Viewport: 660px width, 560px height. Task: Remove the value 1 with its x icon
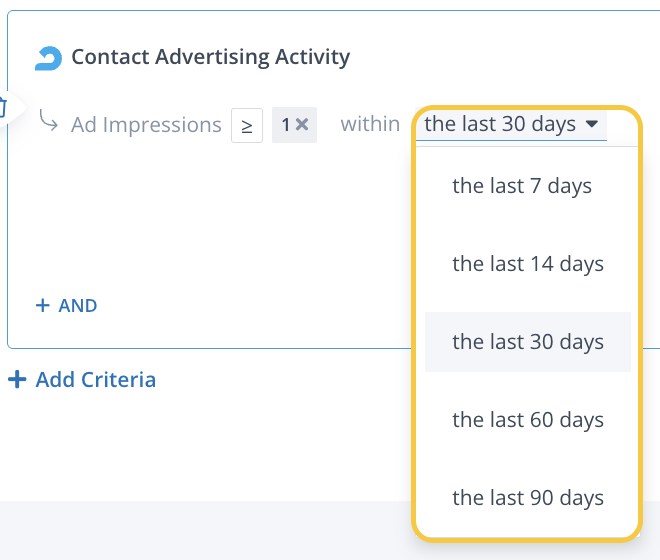coord(302,125)
